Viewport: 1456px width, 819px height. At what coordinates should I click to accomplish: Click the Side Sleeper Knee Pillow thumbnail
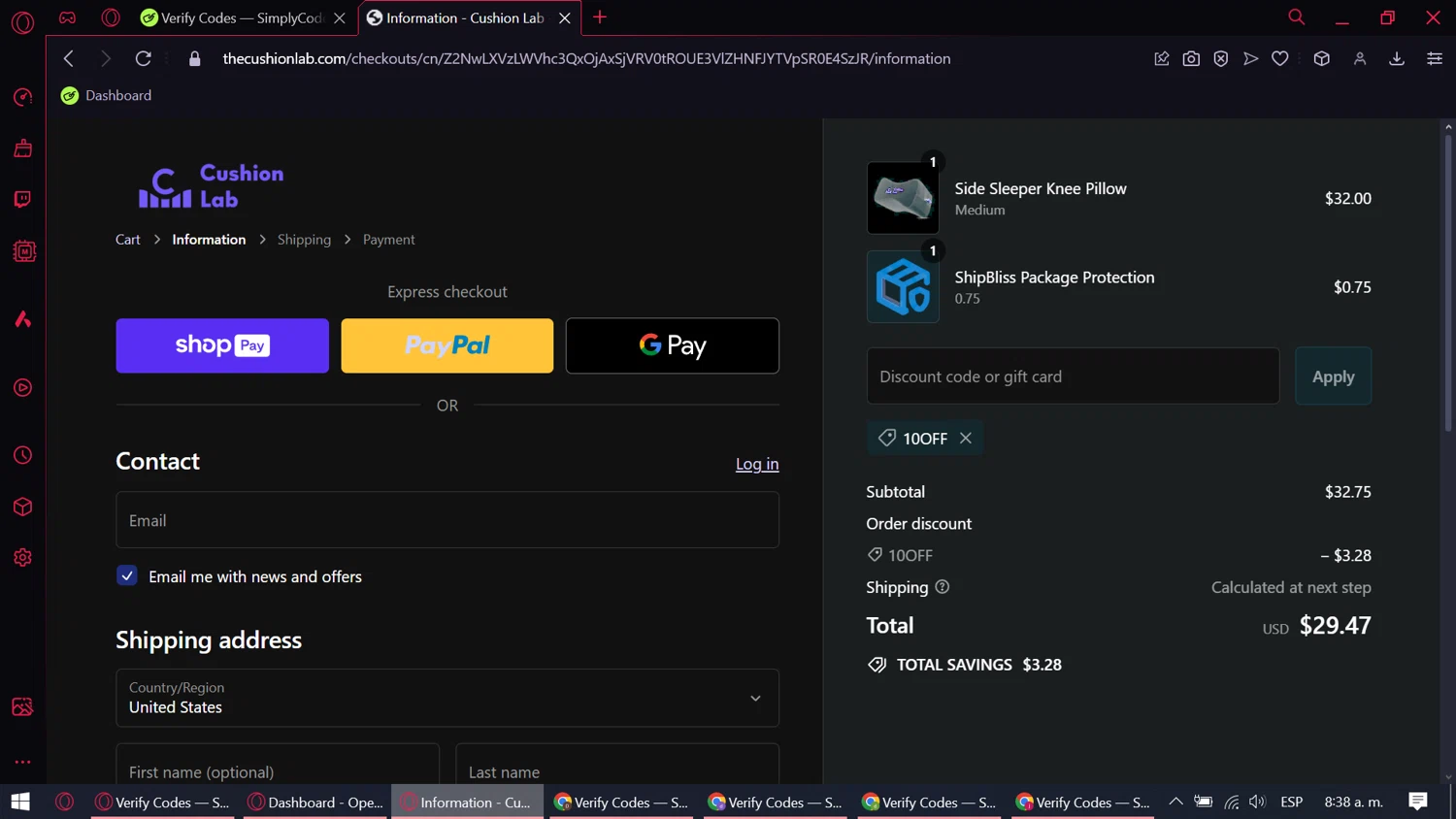tap(902, 198)
